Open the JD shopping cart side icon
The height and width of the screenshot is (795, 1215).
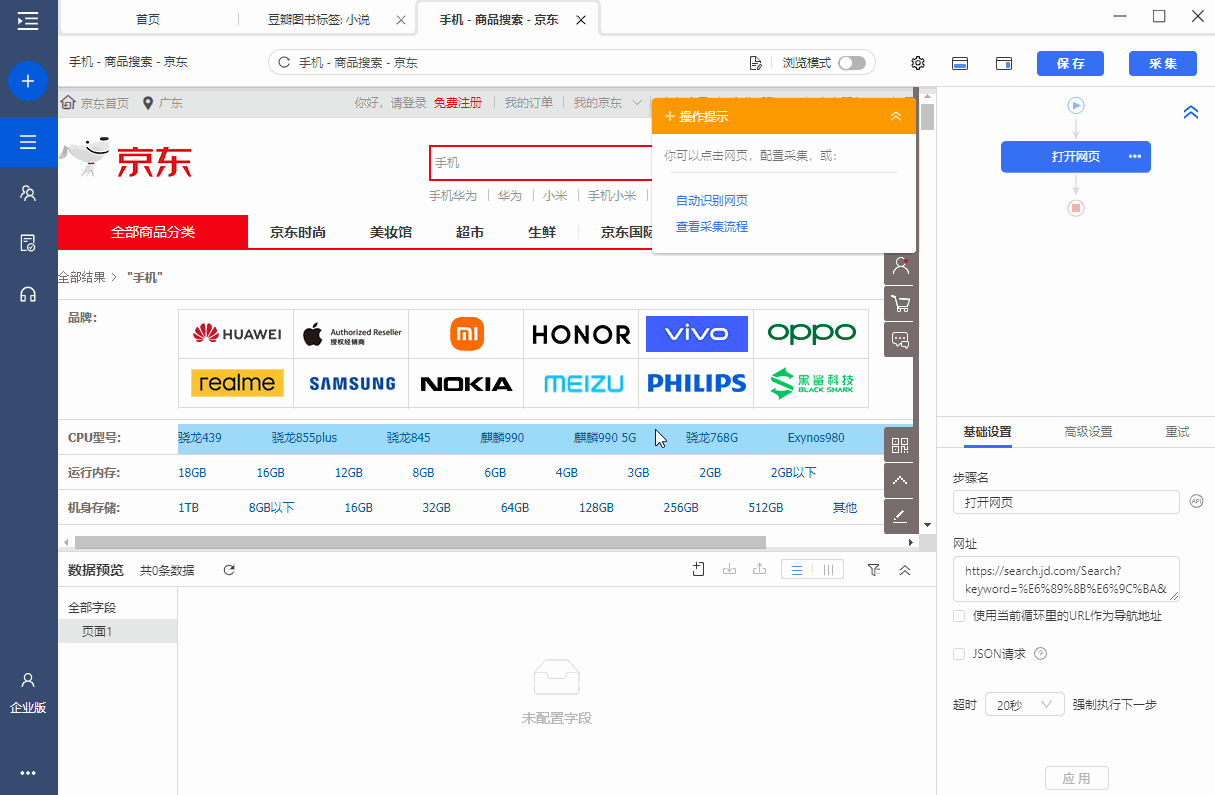coord(901,303)
